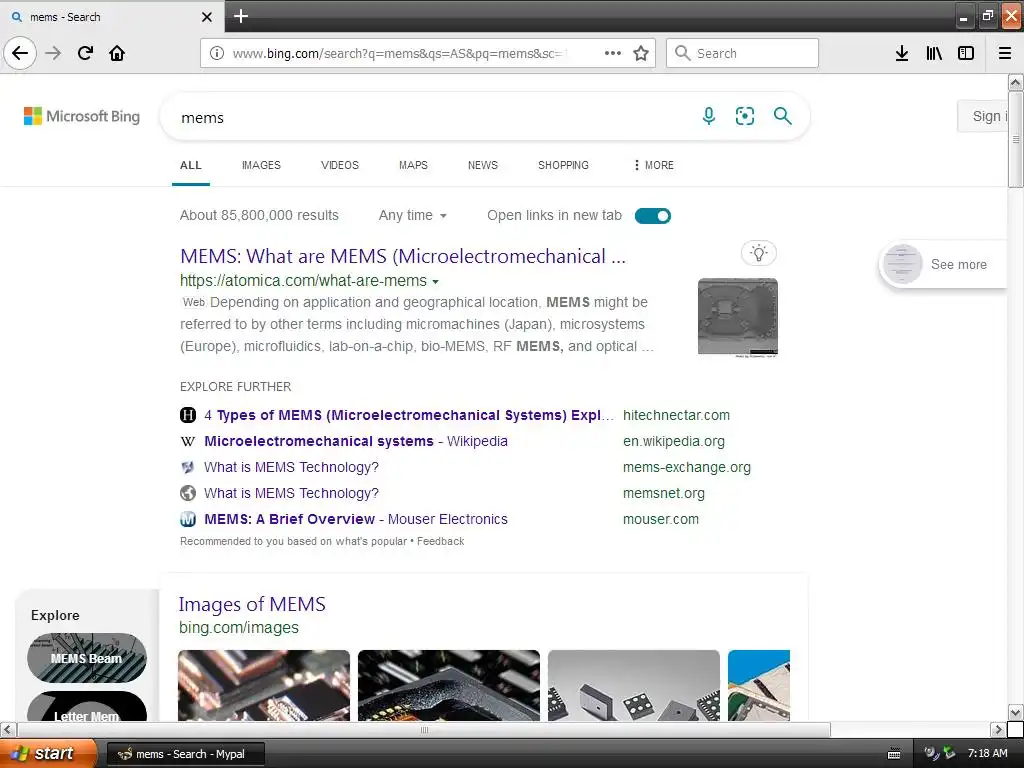Open Images of MEMS heading link
Image resolution: width=1024 pixels, height=768 pixels.
(x=252, y=604)
